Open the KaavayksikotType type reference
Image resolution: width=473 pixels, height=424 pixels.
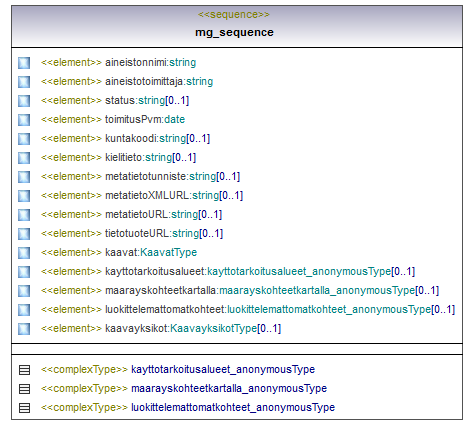pos(214,328)
